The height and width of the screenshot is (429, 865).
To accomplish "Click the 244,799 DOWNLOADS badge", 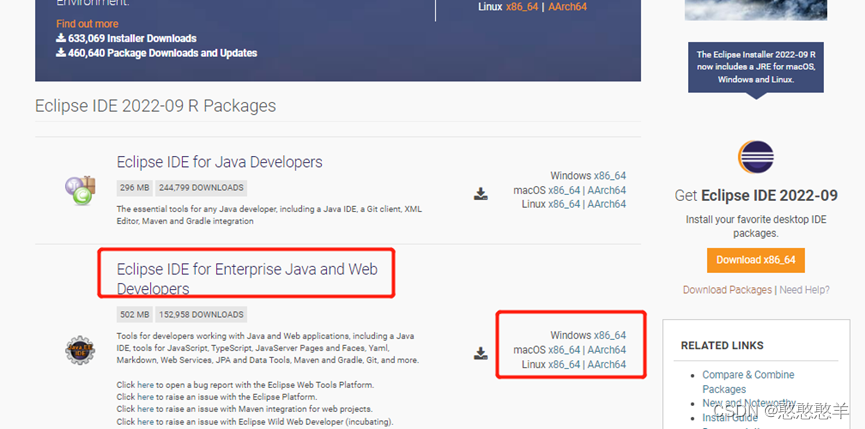I will pyautogui.click(x=201, y=188).
